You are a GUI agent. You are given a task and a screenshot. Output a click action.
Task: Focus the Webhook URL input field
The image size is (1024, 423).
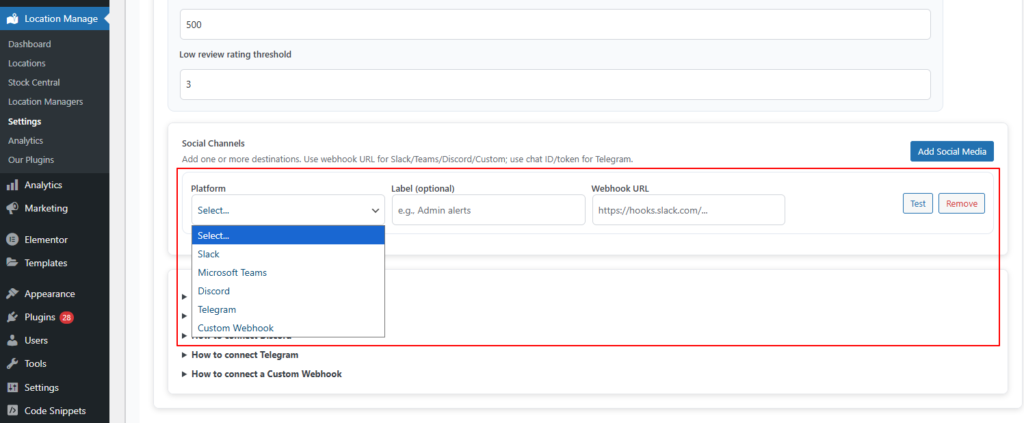[x=688, y=210]
